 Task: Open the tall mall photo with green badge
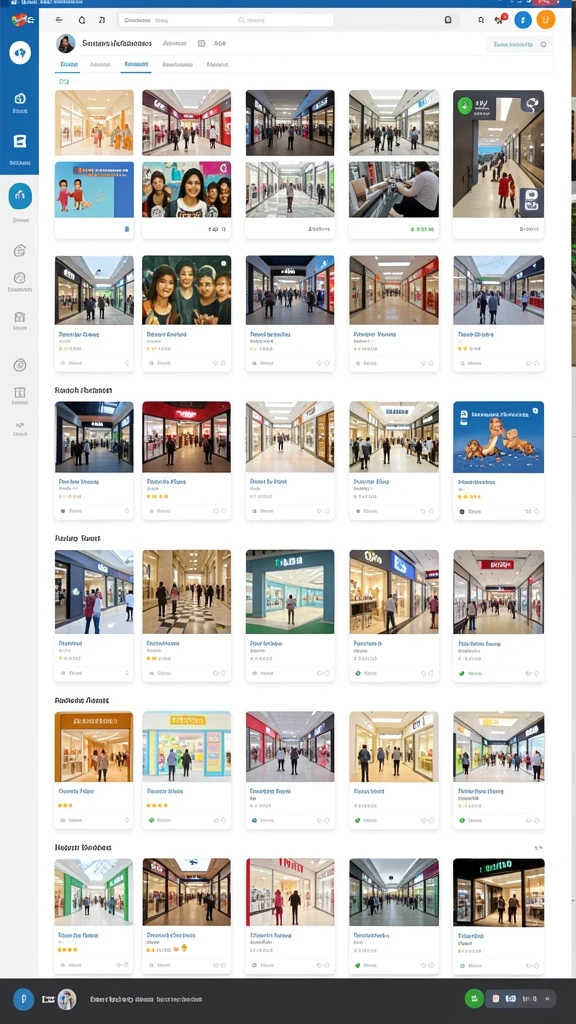click(498, 154)
